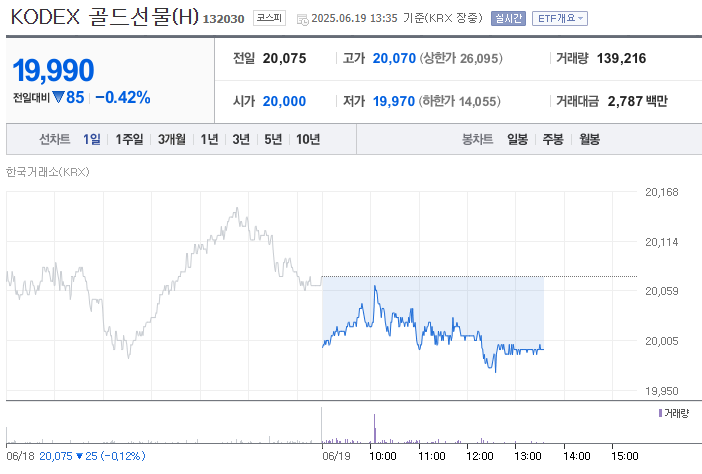
Task: Click the stock code 132030
Action: pyautogui.click(x=223, y=19)
